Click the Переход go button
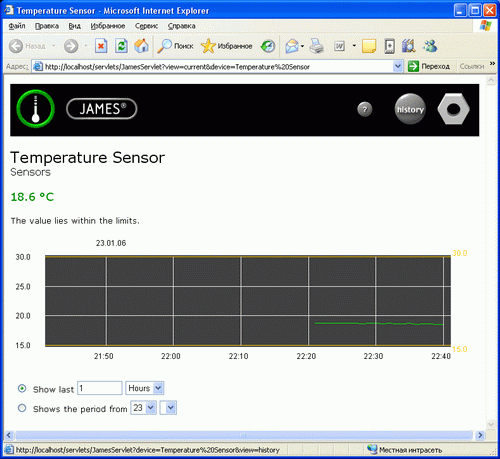The image size is (500, 459). click(x=429, y=66)
